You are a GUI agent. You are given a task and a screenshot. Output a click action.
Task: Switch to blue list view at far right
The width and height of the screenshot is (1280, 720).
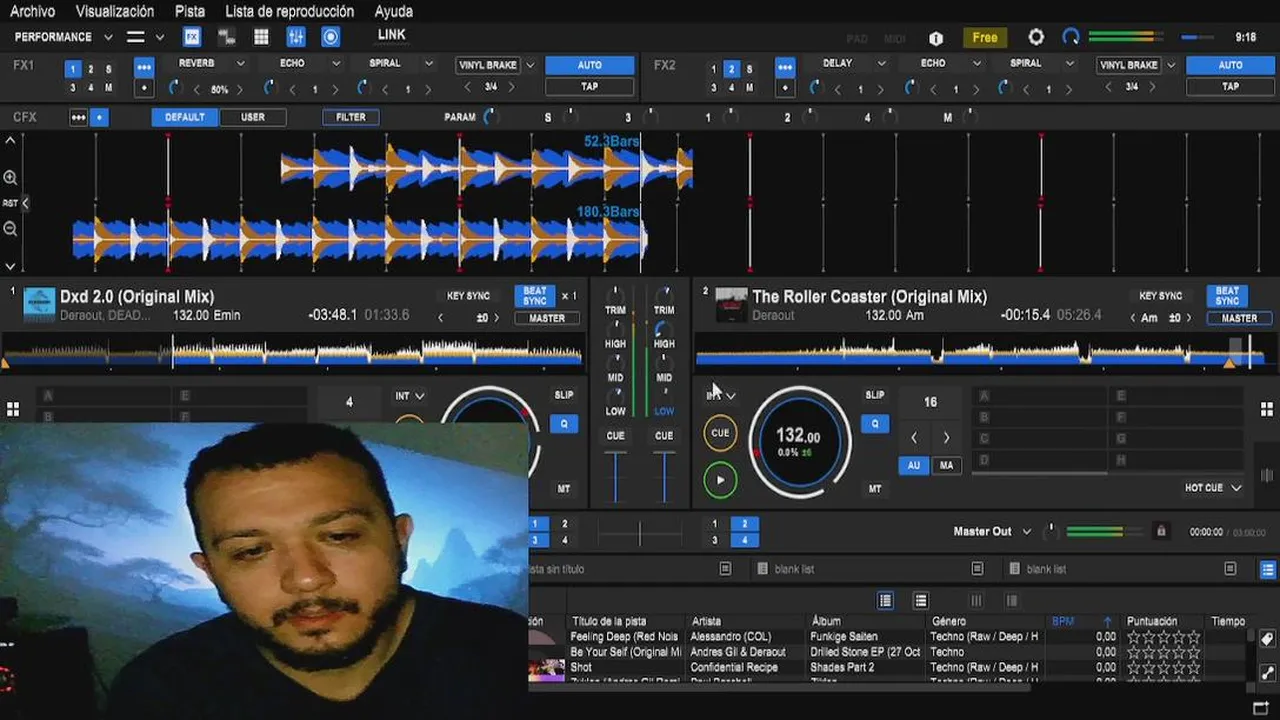pos(1267,569)
